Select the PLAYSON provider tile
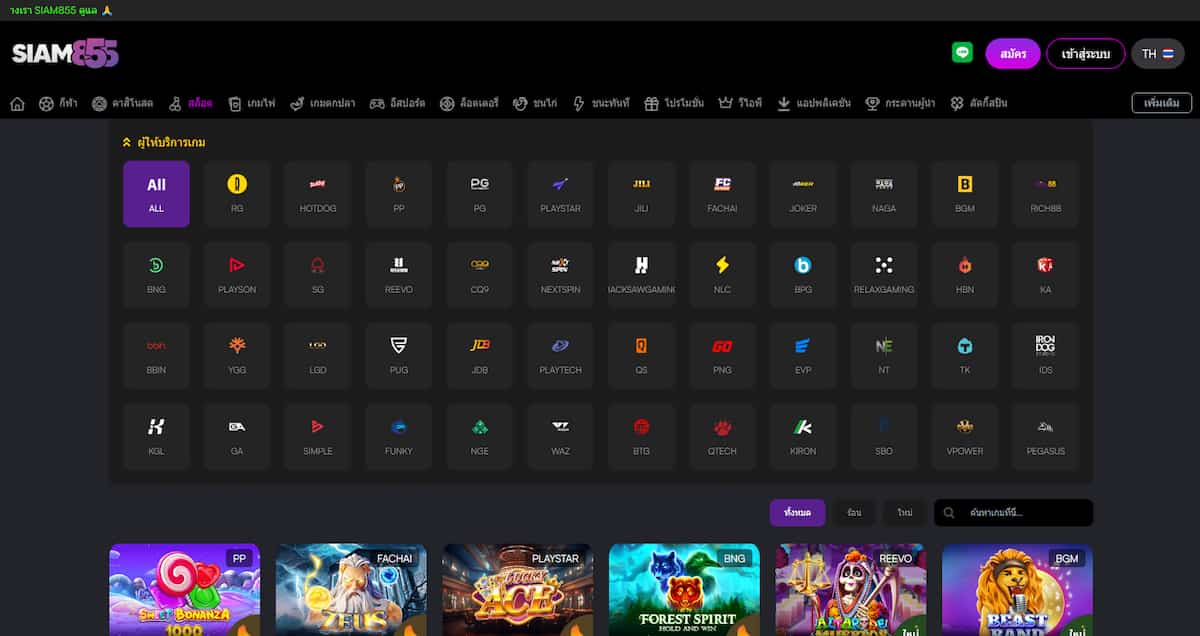This screenshot has height=636, width=1200. [x=237, y=274]
